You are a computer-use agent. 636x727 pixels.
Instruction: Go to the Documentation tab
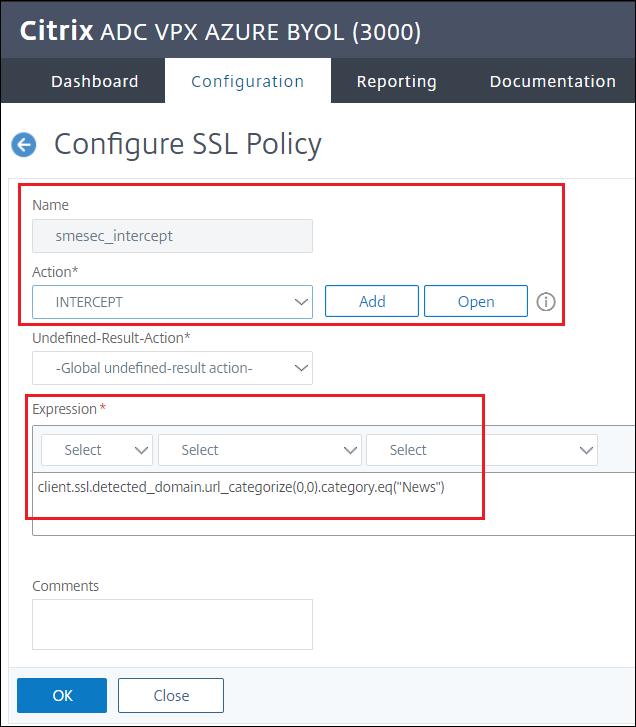coord(552,82)
